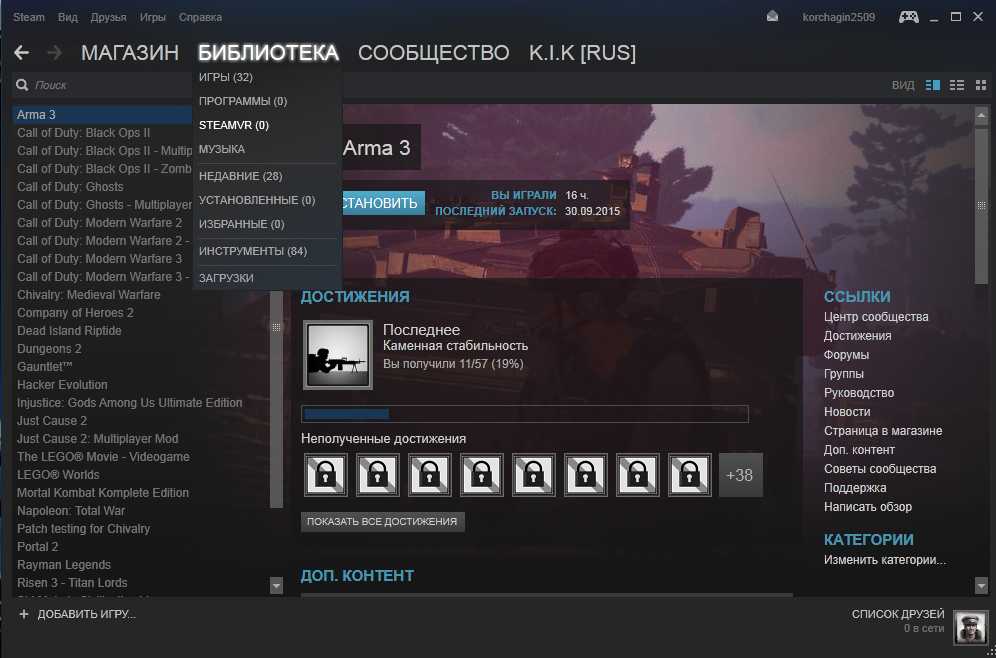
Task: Click the first locked achievement icon
Action: (326, 474)
